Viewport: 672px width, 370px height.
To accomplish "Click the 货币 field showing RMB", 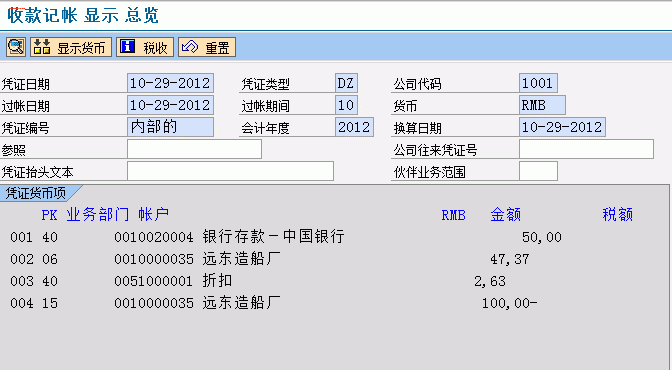I will point(542,105).
